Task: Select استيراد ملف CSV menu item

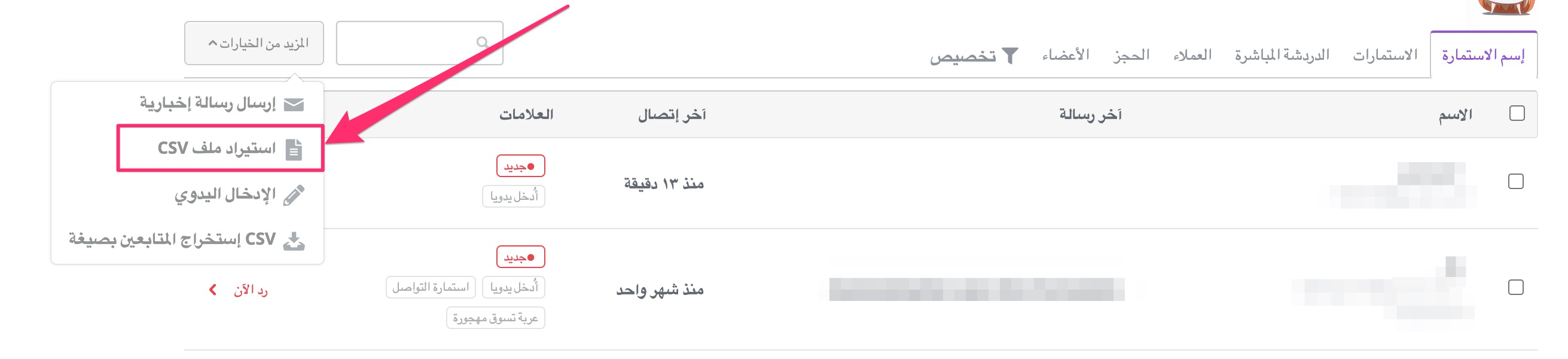Action: pyautogui.click(x=220, y=149)
